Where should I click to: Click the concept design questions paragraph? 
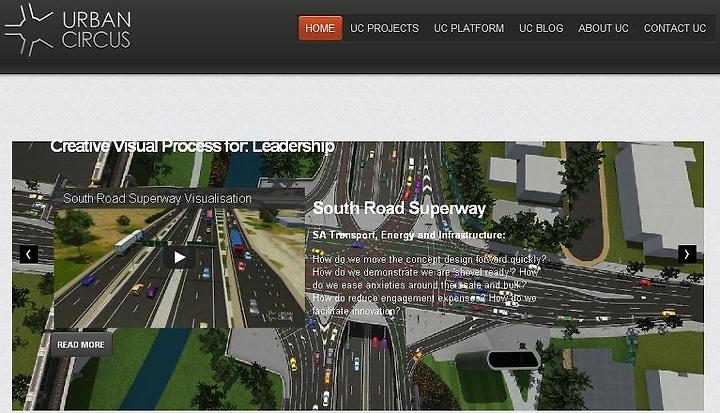tap(428, 285)
